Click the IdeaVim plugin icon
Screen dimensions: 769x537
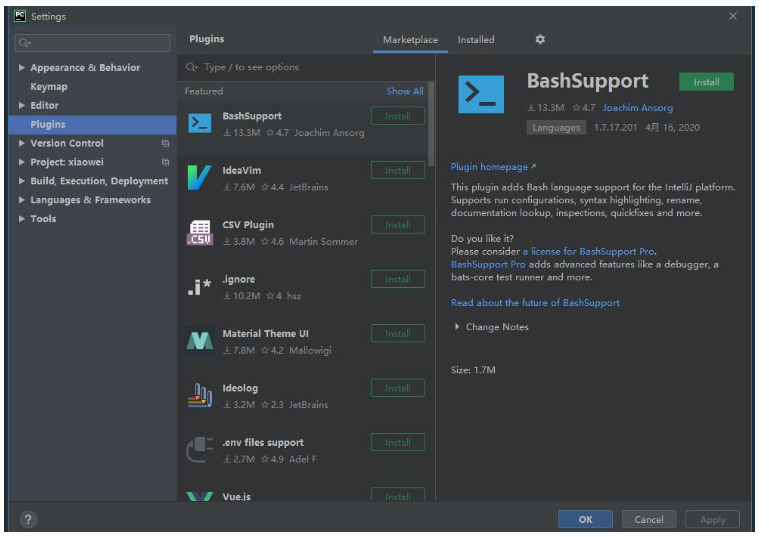[x=200, y=178]
